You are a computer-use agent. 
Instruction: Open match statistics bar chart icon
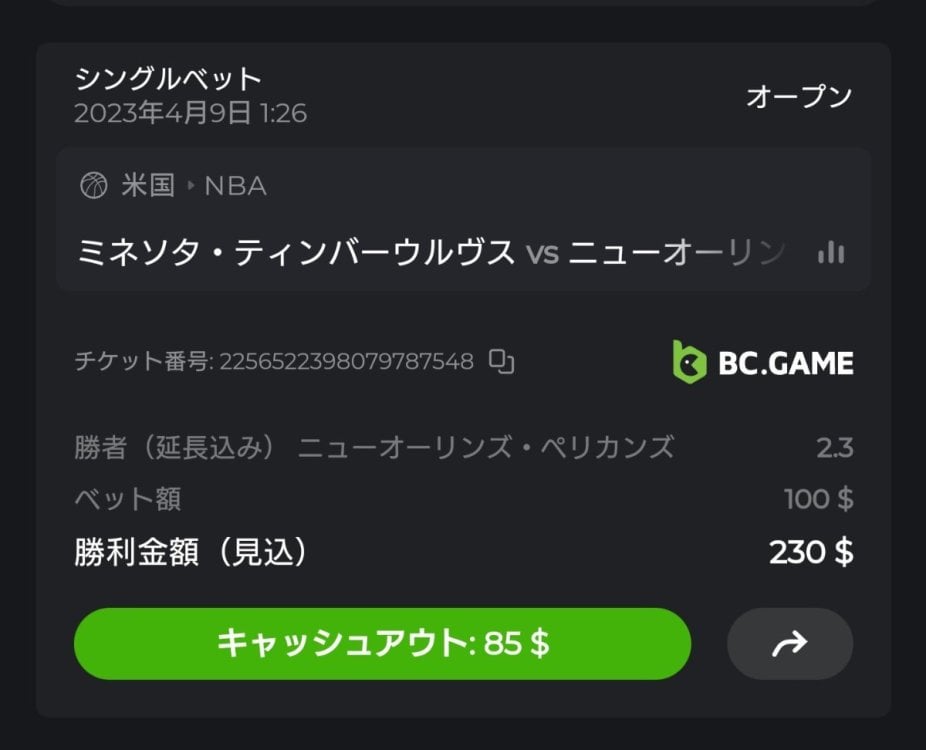(x=830, y=252)
